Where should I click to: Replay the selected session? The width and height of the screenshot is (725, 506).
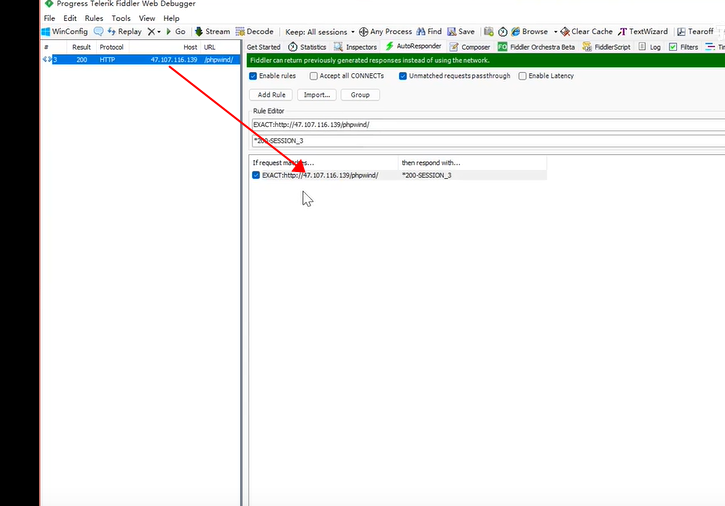click(x=124, y=31)
